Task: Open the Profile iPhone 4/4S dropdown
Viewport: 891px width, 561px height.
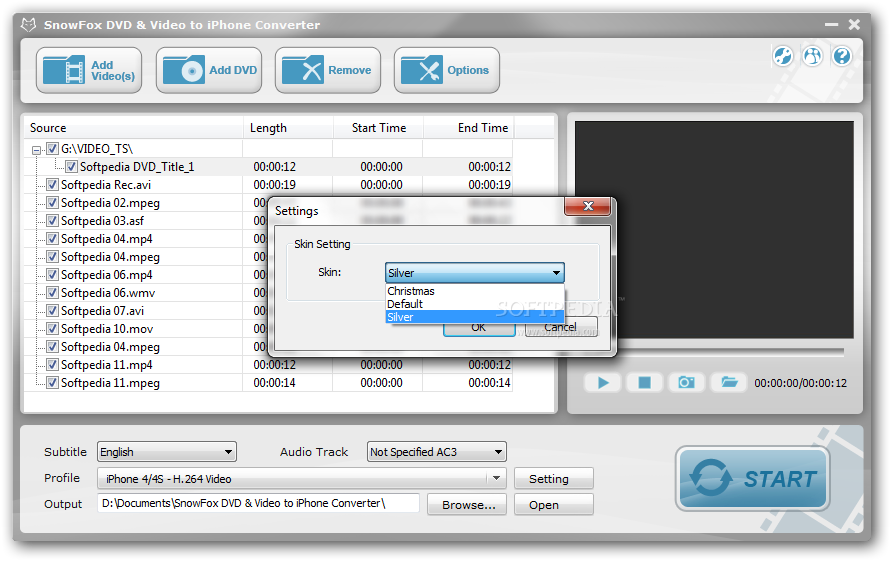Action: tap(302, 479)
